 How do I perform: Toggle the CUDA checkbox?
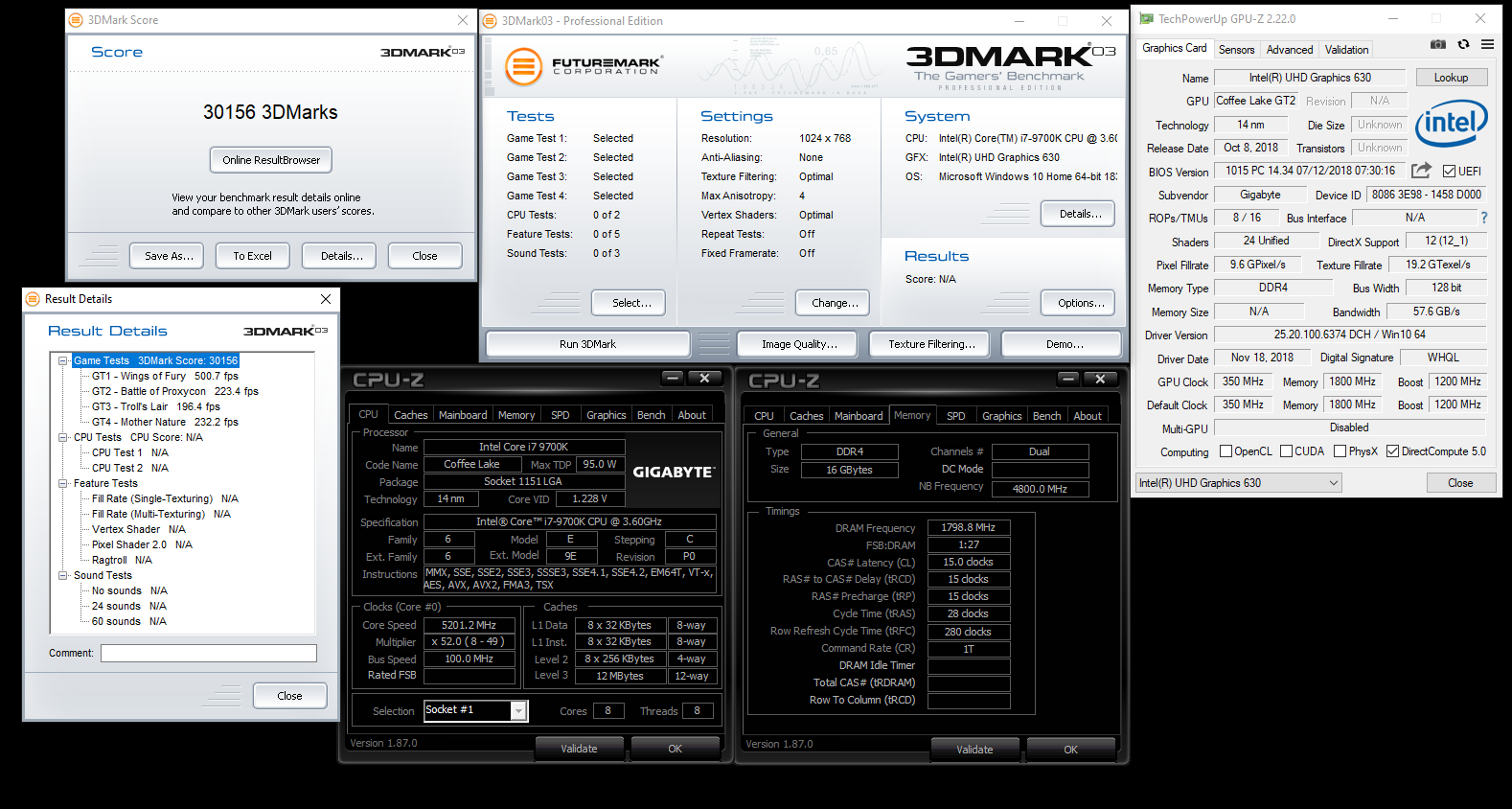click(1286, 451)
